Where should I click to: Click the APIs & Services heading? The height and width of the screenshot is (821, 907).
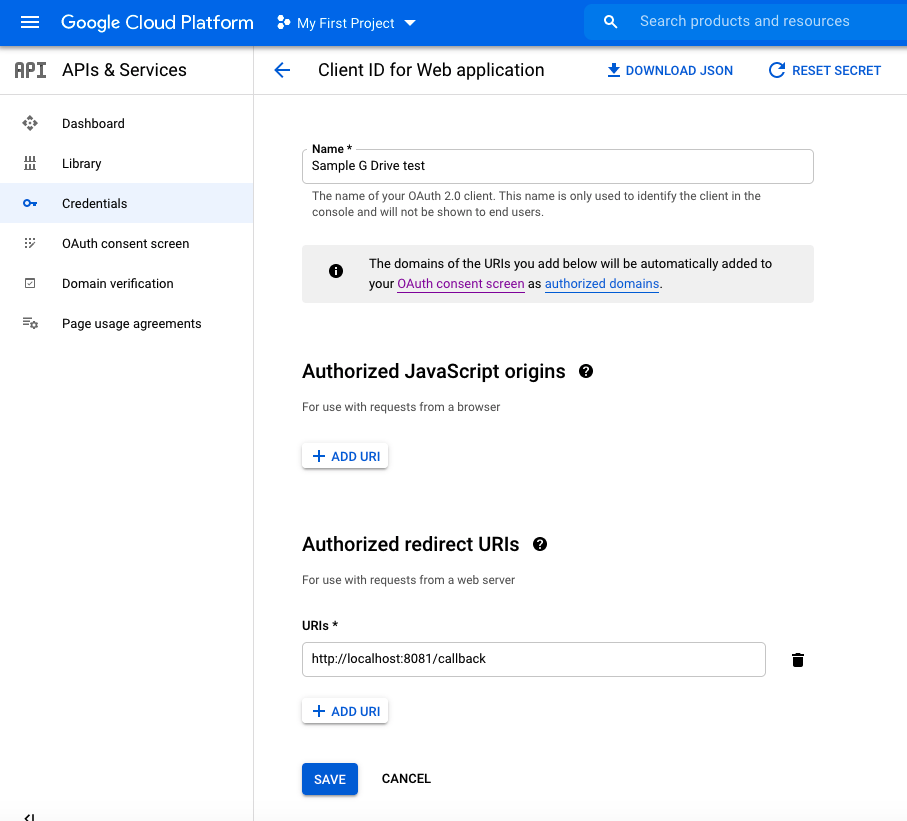[x=124, y=70]
